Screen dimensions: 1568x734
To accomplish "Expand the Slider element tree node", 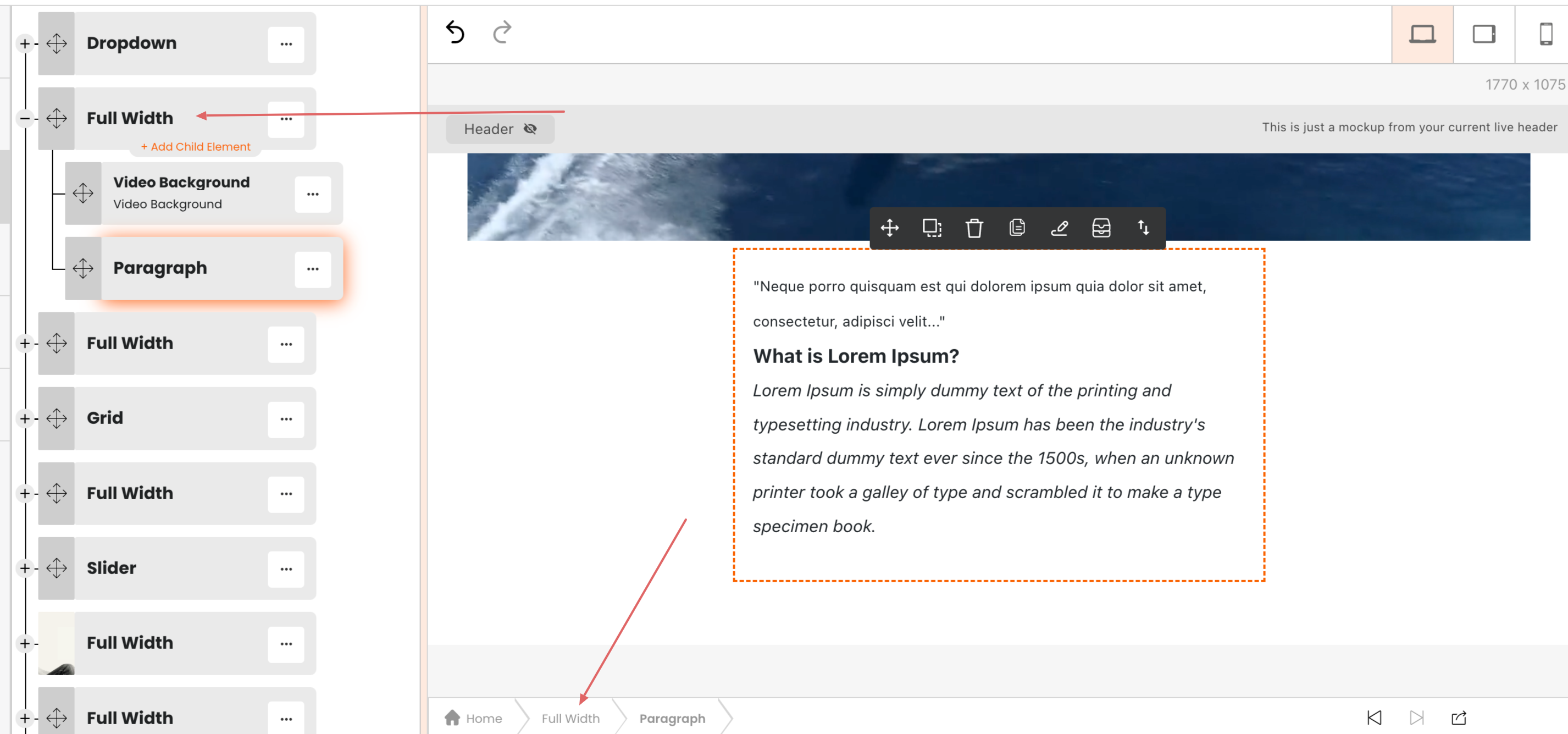I will point(24,569).
